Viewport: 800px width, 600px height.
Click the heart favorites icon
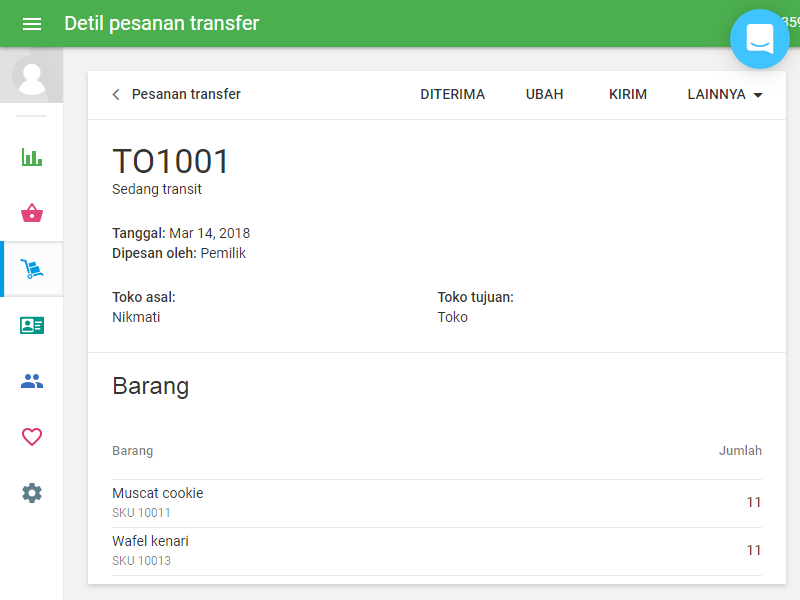coord(31,437)
